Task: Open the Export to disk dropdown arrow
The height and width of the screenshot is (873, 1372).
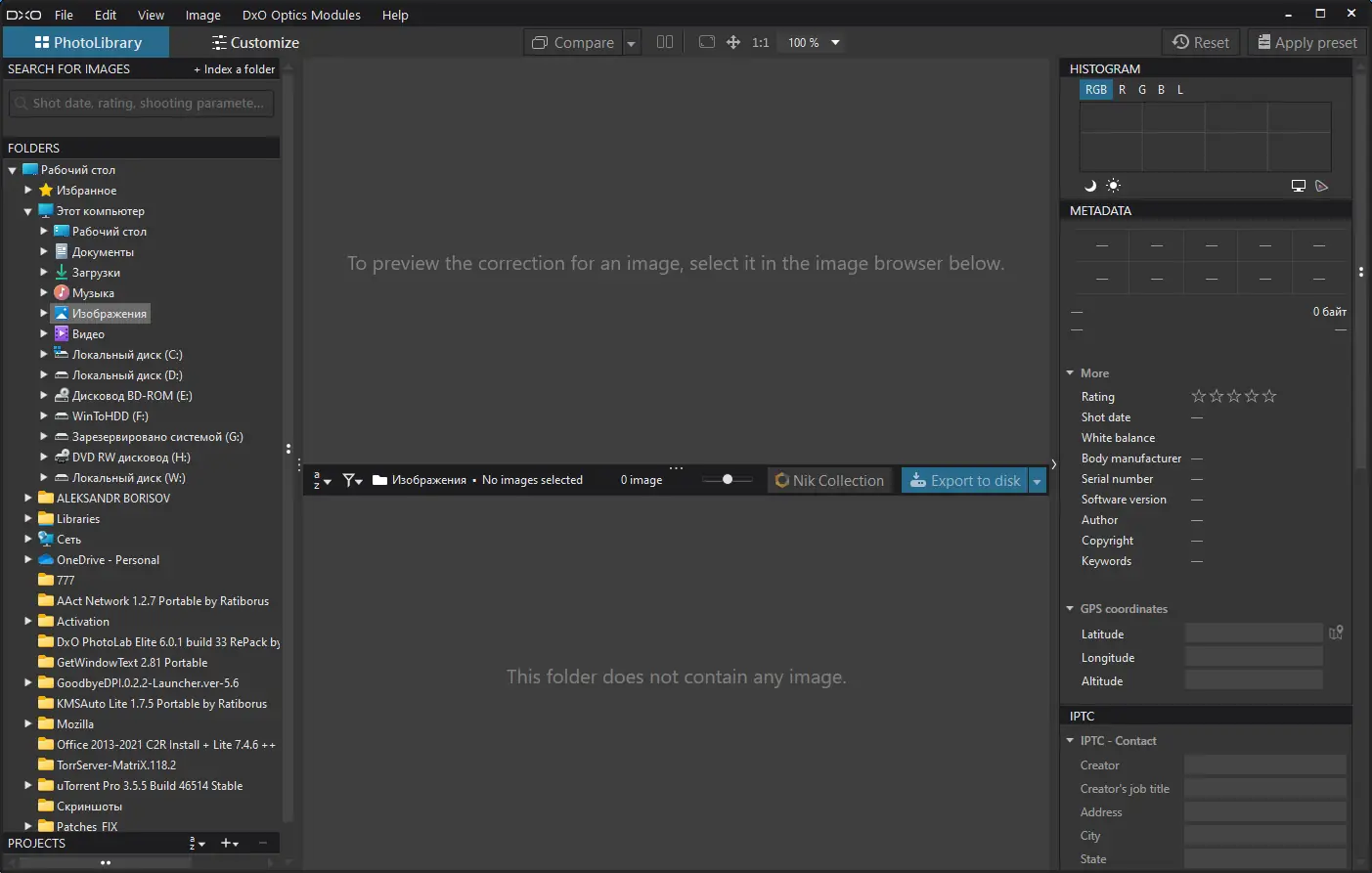Action: (1038, 481)
